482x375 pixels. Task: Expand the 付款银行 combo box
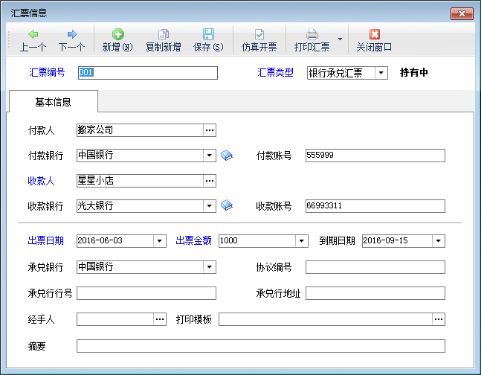pyautogui.click(x=209, y=155)
